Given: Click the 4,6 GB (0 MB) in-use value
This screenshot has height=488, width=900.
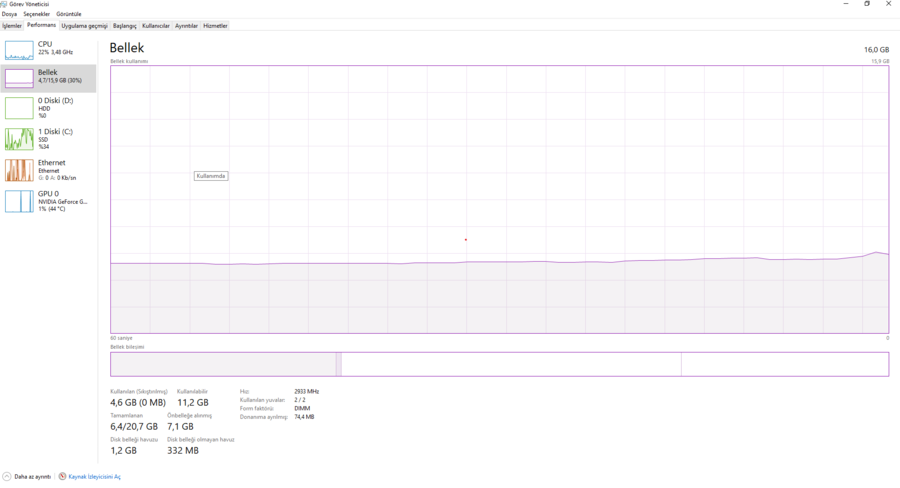Looking at the screenshot, I should 138,402.
